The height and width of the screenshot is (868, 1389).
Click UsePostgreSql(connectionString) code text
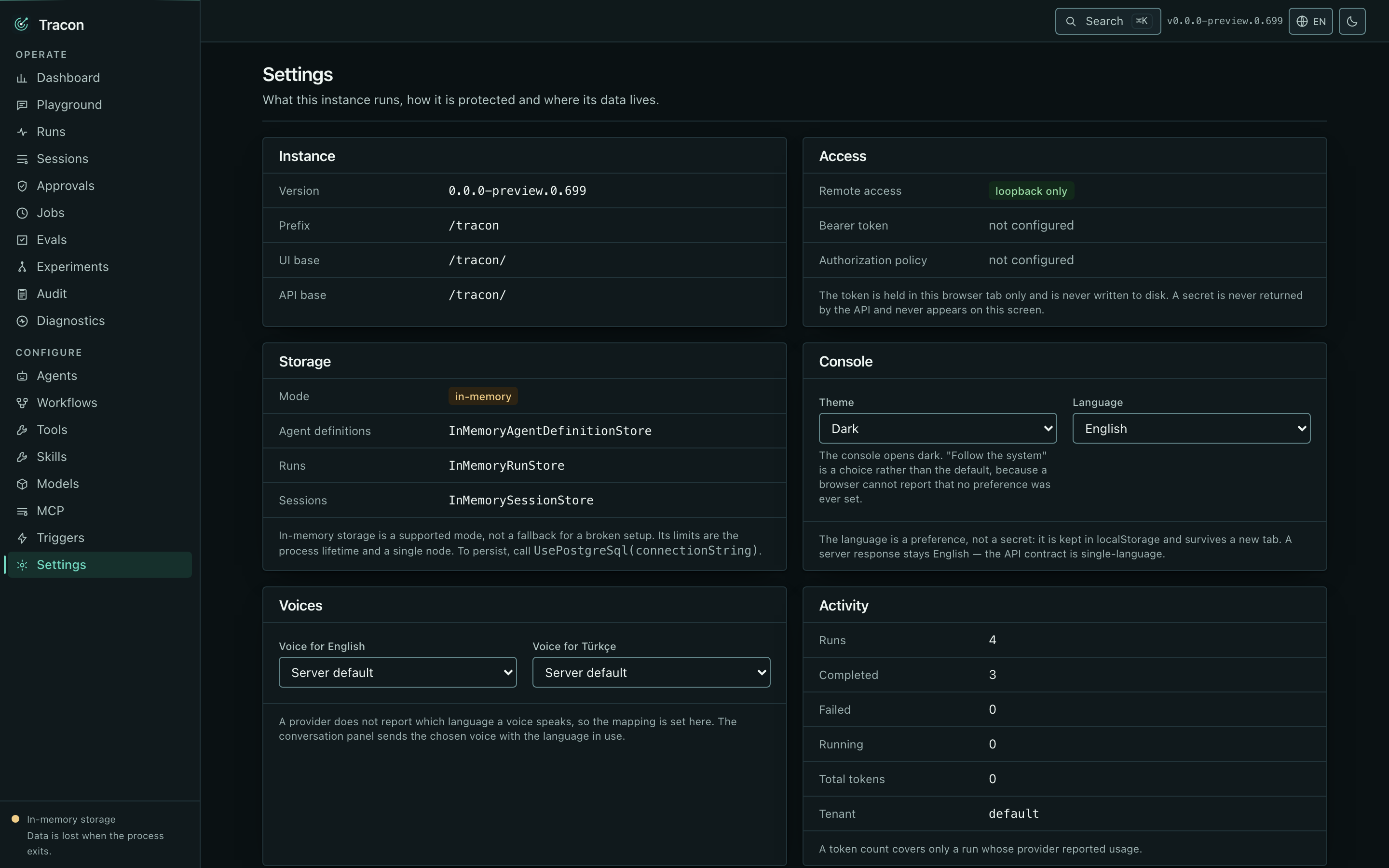[x=646, y=551]
